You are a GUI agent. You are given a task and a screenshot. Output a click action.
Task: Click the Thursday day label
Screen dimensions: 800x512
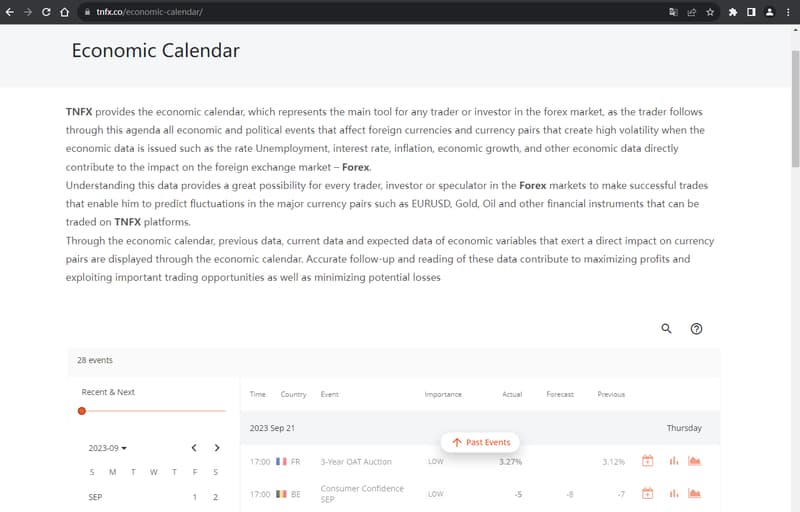pyautogui.click(x=684, y=428)
